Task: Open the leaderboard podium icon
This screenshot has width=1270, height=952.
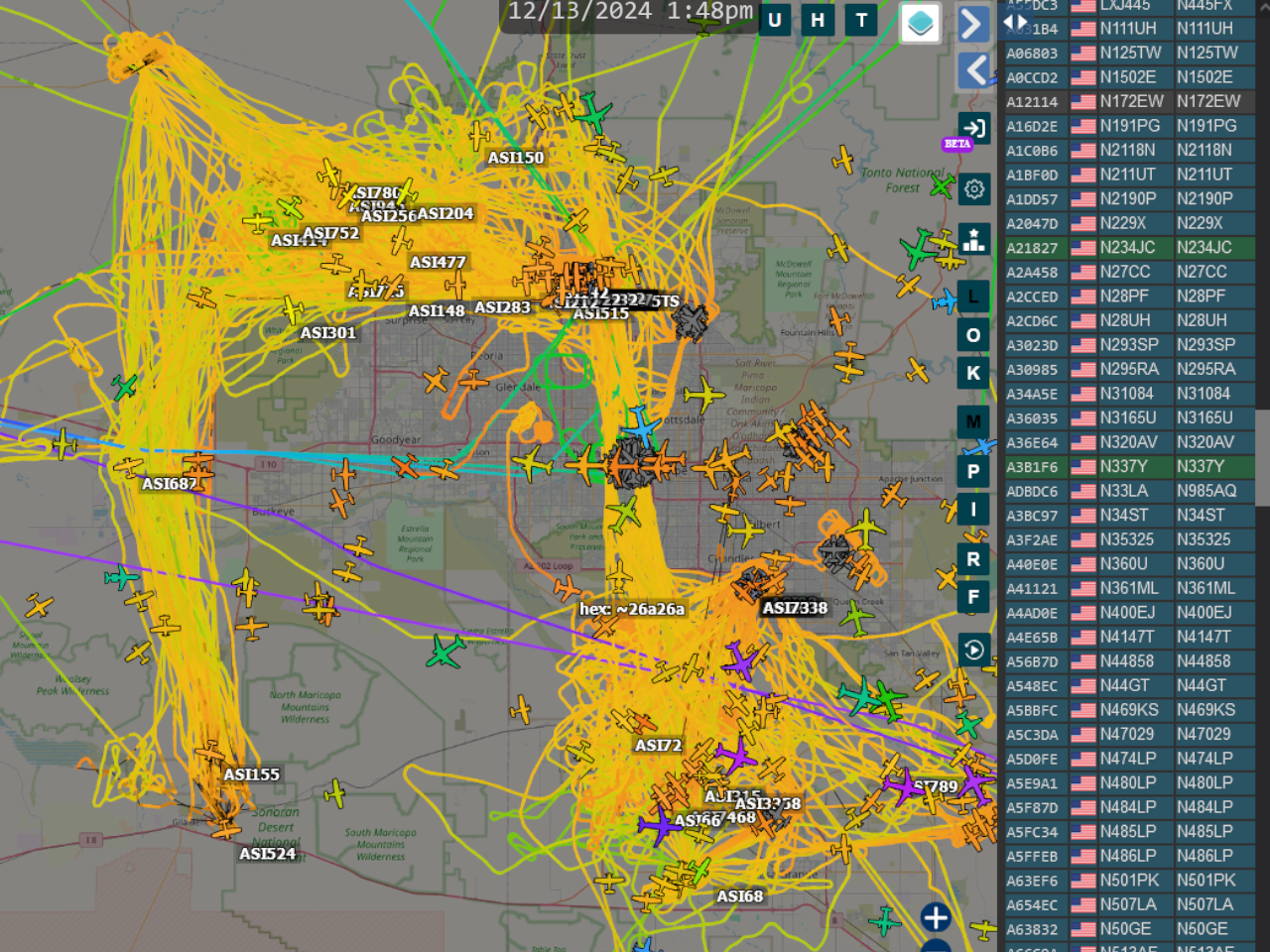Action: 974,239
